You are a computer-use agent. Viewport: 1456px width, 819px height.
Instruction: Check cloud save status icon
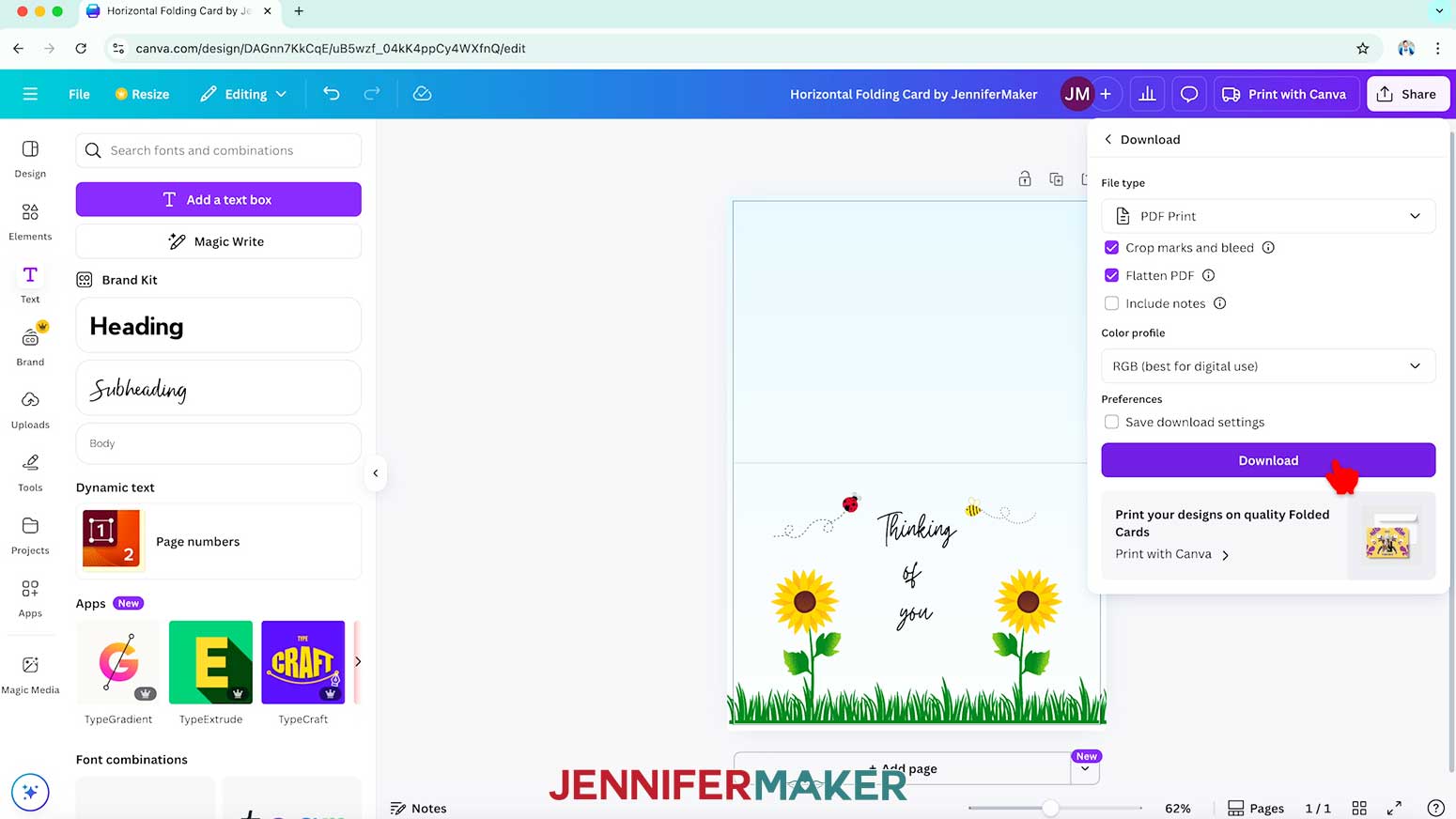tap(423, 94)
